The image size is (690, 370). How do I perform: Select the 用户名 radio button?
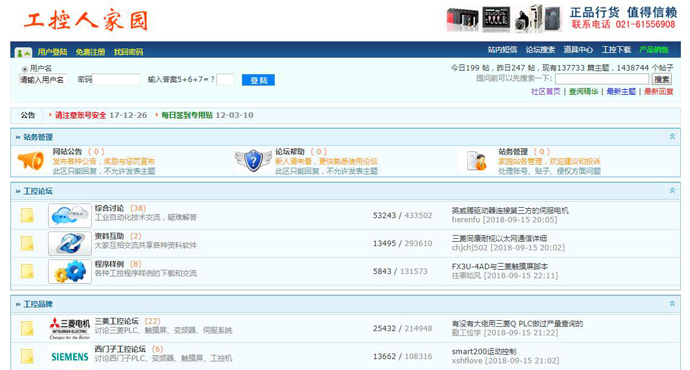point(25,69)
